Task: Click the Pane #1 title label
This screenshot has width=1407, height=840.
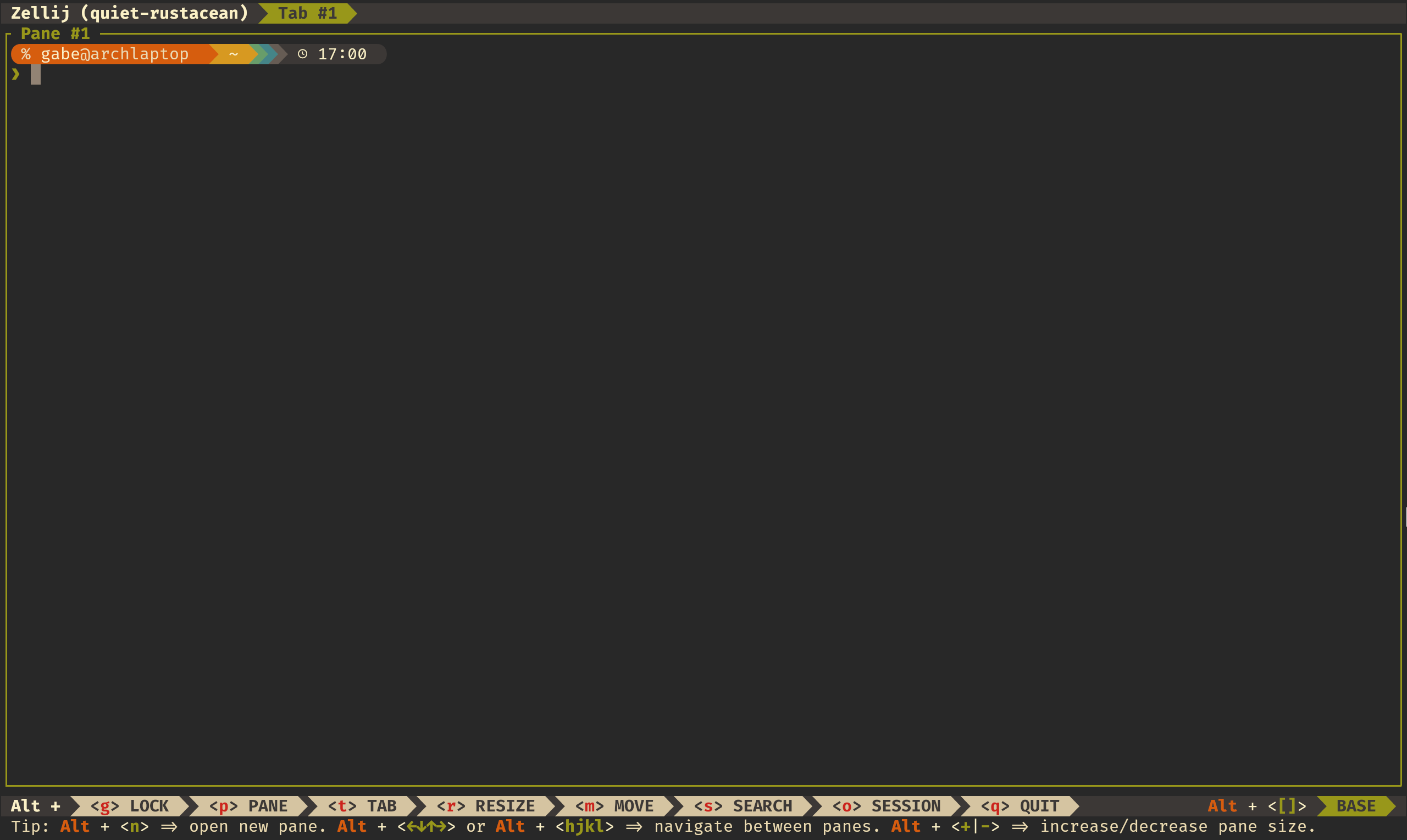Action: [x=55, y=34]
